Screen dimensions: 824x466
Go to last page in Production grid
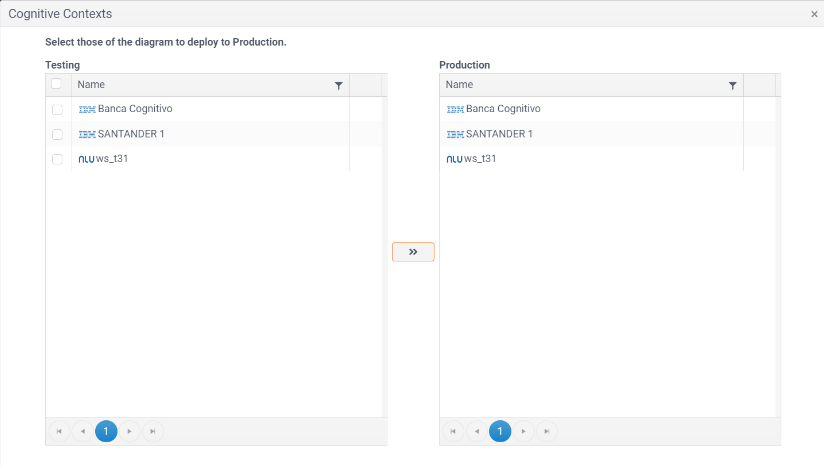(546, 431)
